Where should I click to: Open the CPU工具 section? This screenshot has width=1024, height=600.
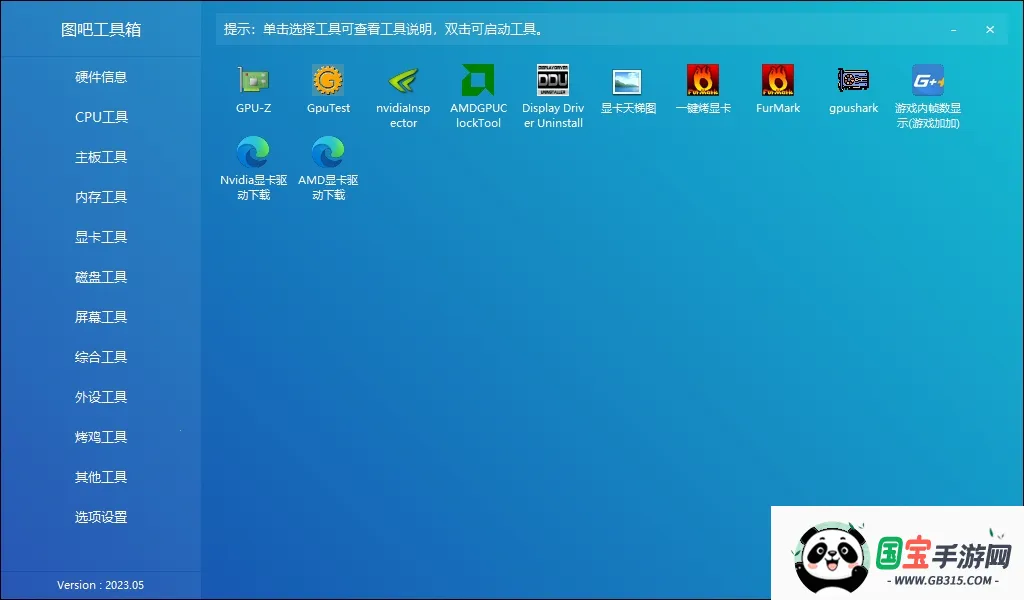click(100, 117)
